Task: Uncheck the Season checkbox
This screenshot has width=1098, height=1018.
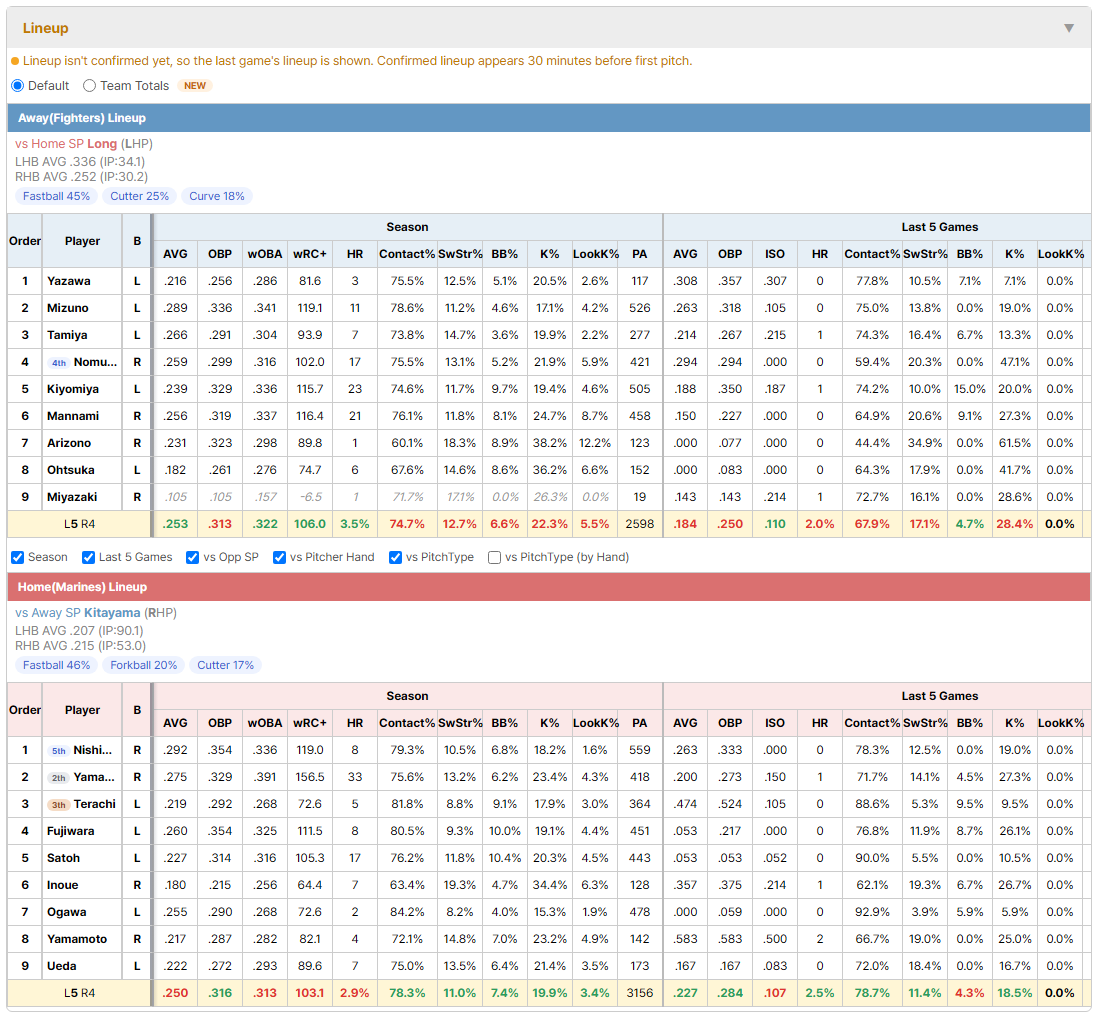Action: pos(18,557)
